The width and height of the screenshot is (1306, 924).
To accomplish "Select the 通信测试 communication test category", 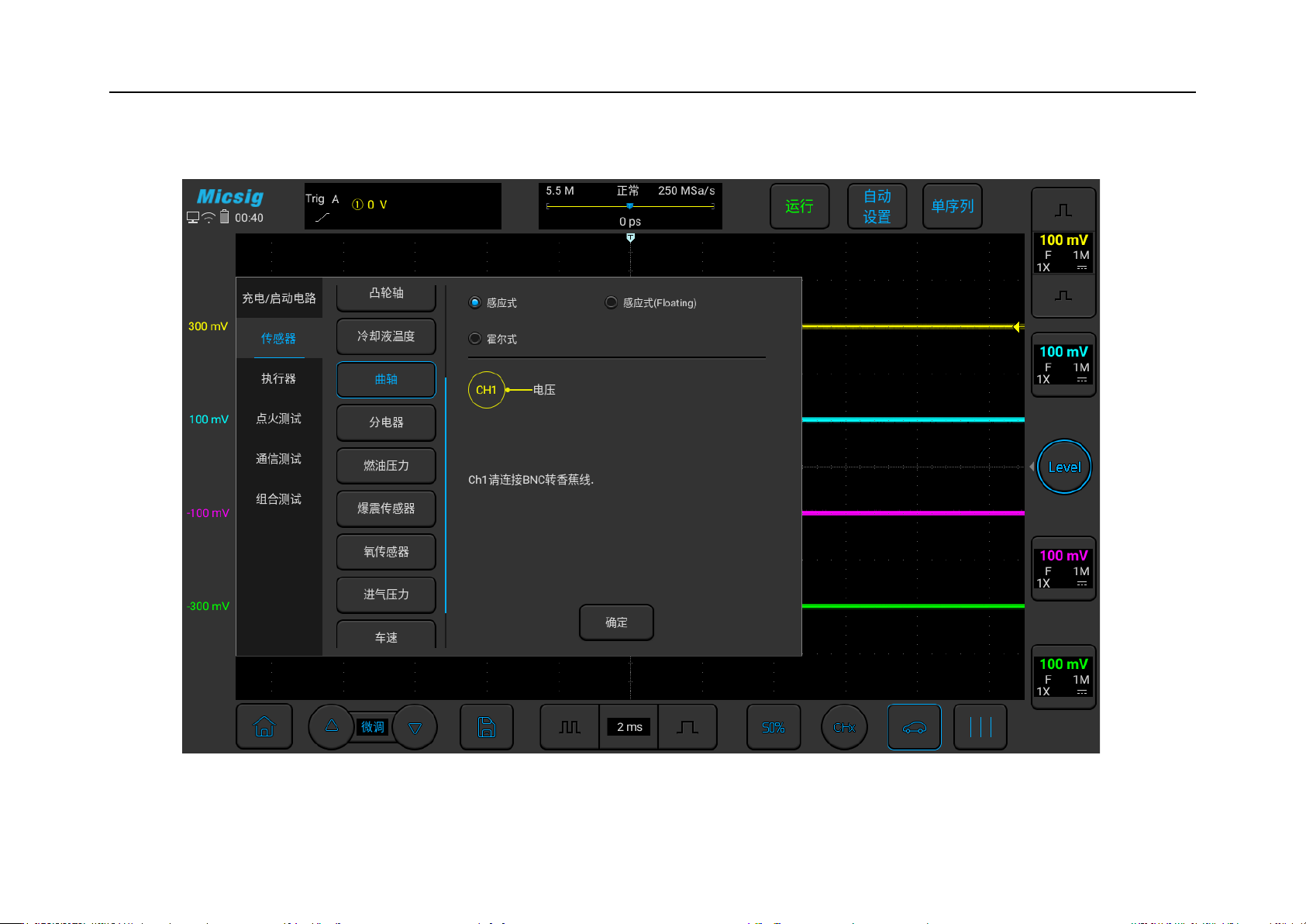I will click(279, 459).
